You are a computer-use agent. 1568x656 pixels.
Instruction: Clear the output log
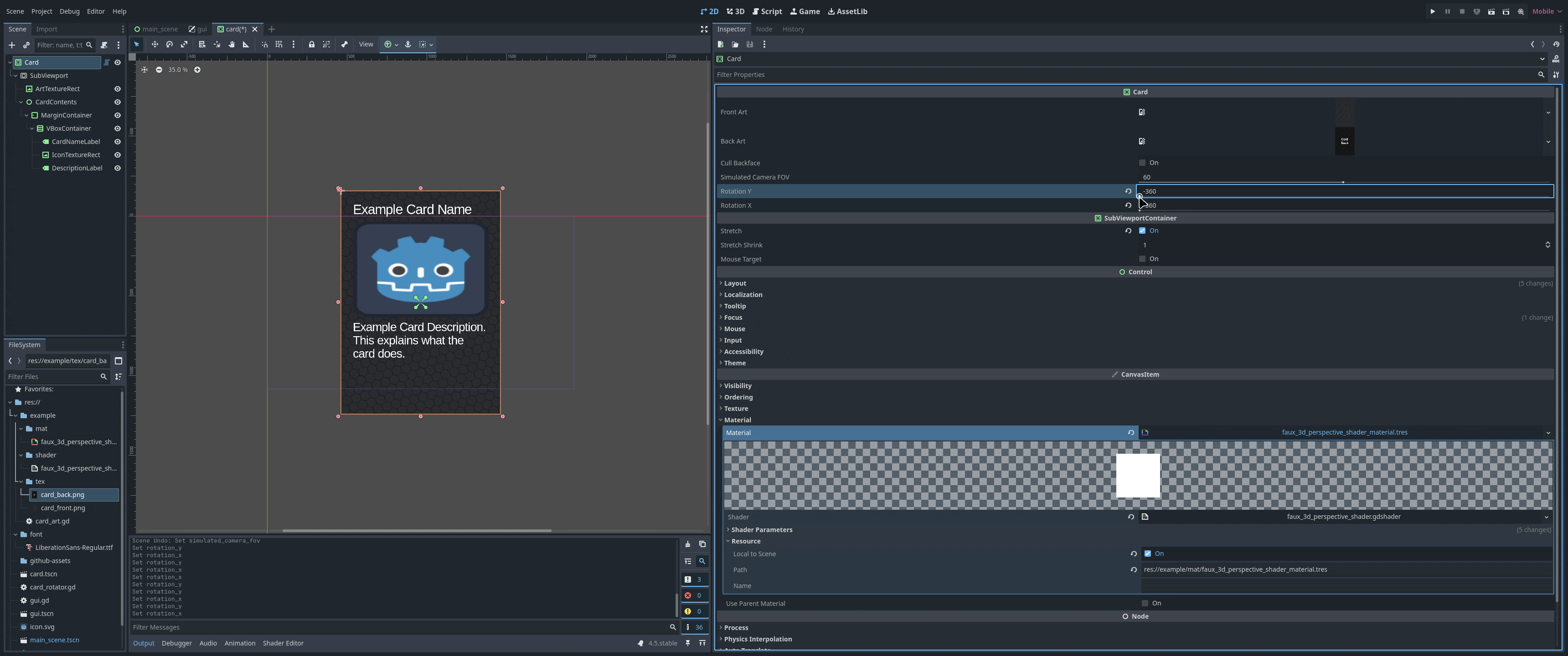[x=688, y=544]
